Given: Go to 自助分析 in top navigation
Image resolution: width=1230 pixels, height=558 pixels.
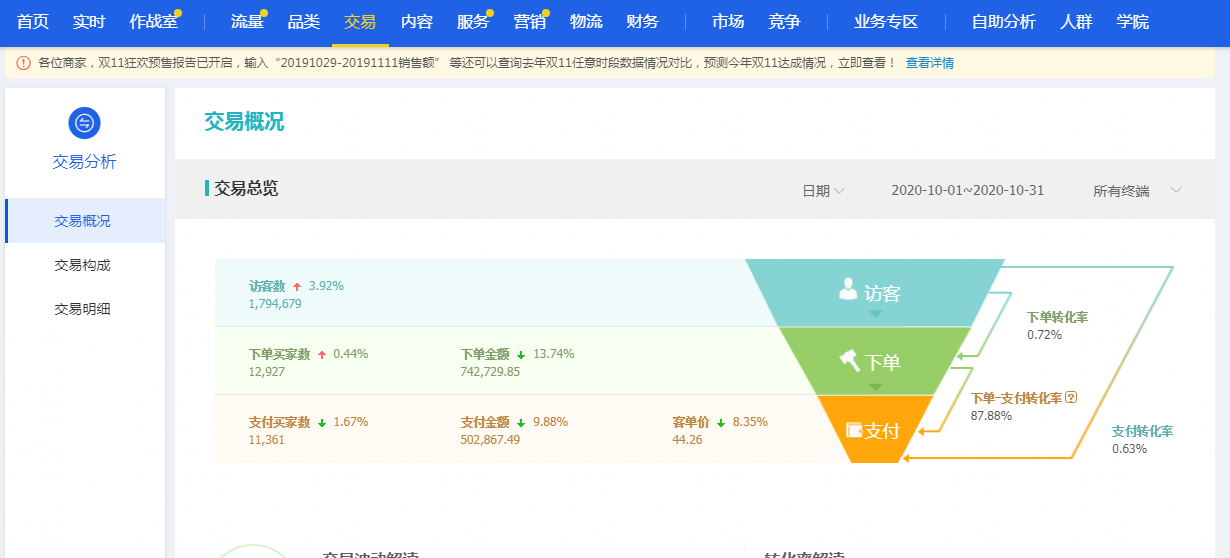Looking at the screenshot, I should click(x=1003, y=22).
